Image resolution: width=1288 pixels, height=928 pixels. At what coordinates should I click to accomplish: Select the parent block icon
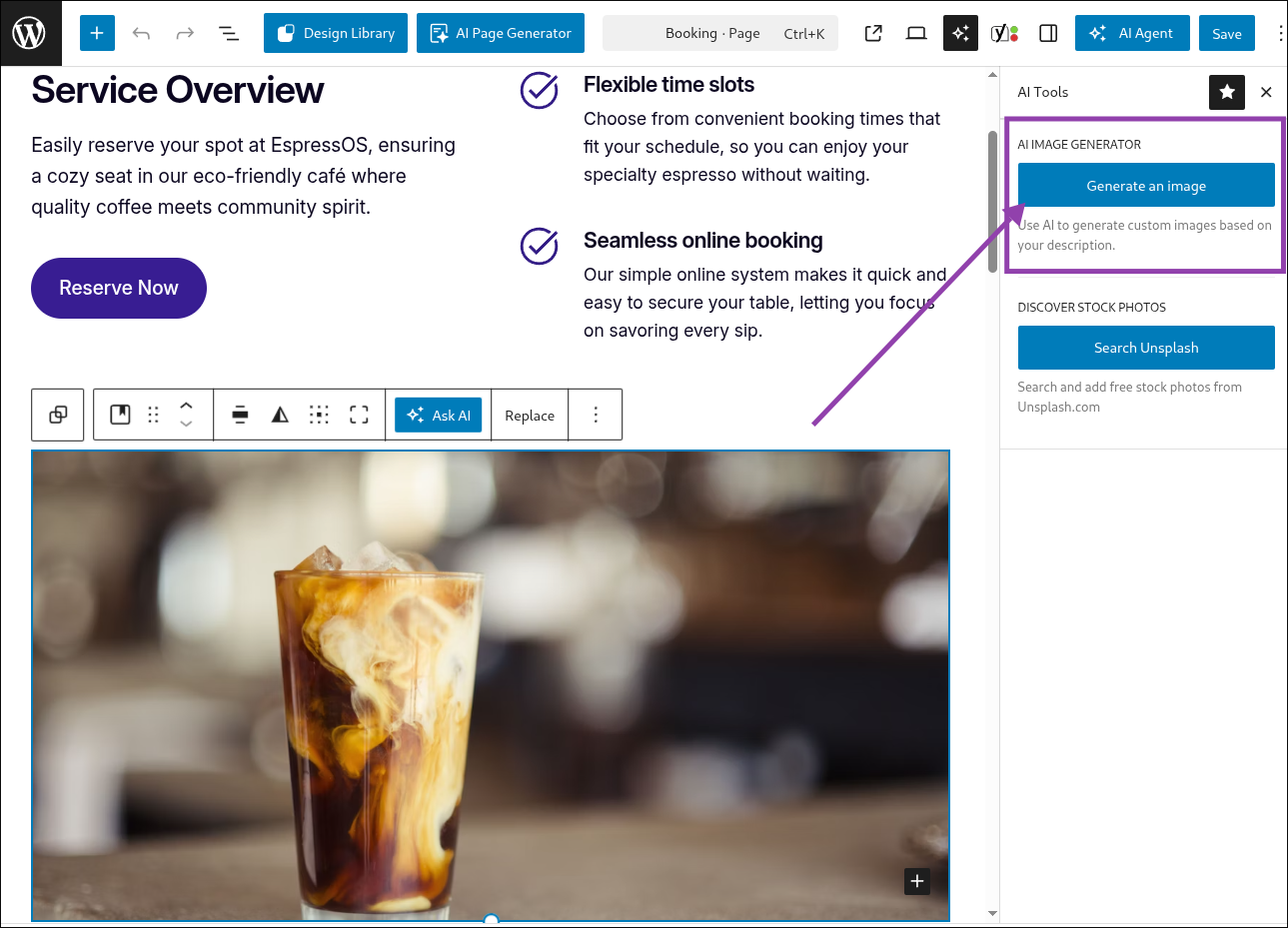coord(58,415)
